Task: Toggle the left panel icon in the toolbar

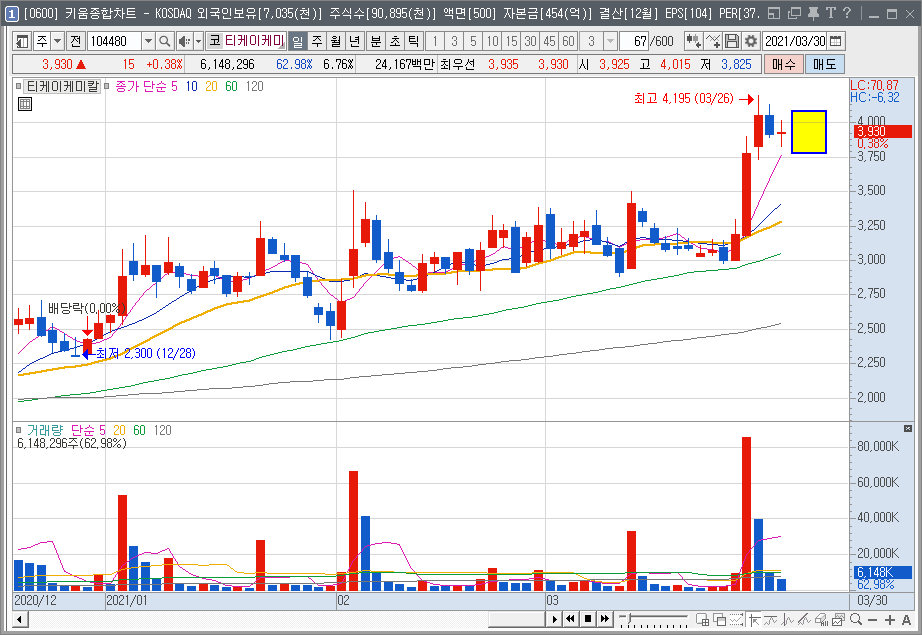Action: pyautogui.click(x=22, y=41)
